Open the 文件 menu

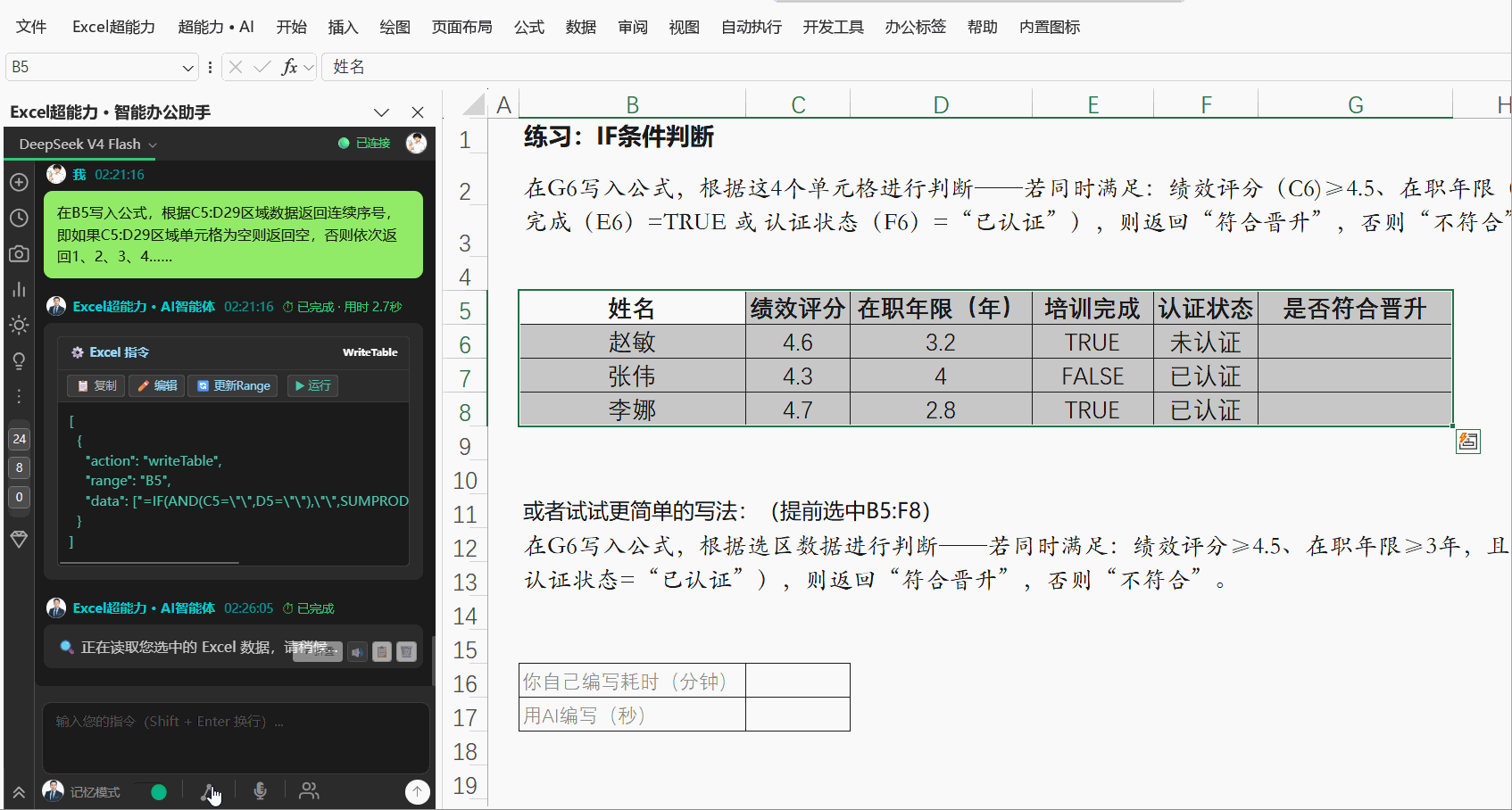31,27
